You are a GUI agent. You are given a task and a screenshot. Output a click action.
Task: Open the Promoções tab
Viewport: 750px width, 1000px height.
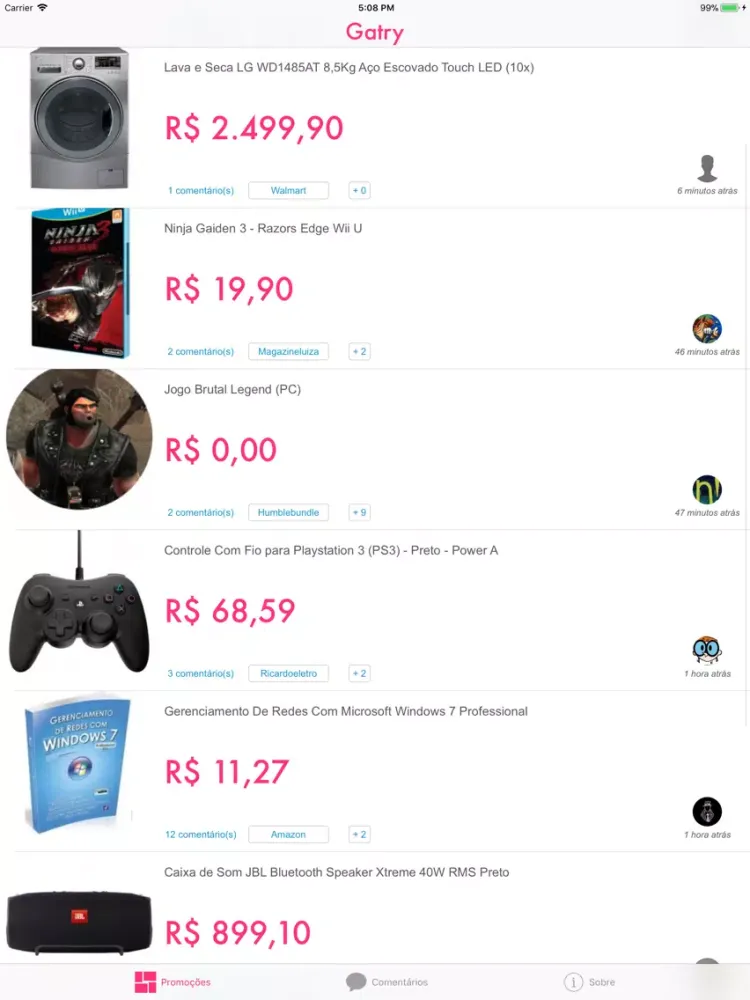coord(173,982)
